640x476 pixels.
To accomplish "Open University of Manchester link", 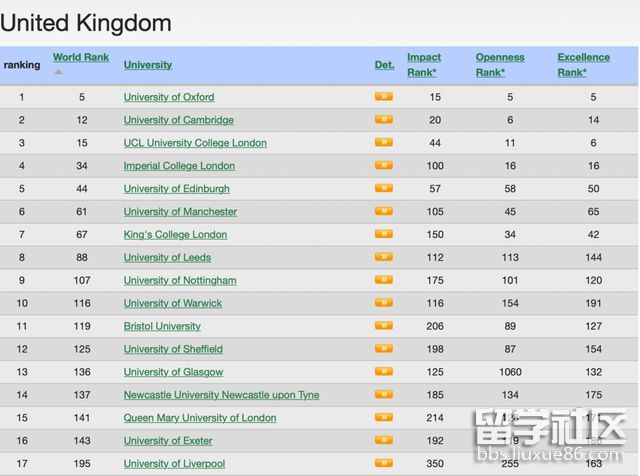I will 180,211.
